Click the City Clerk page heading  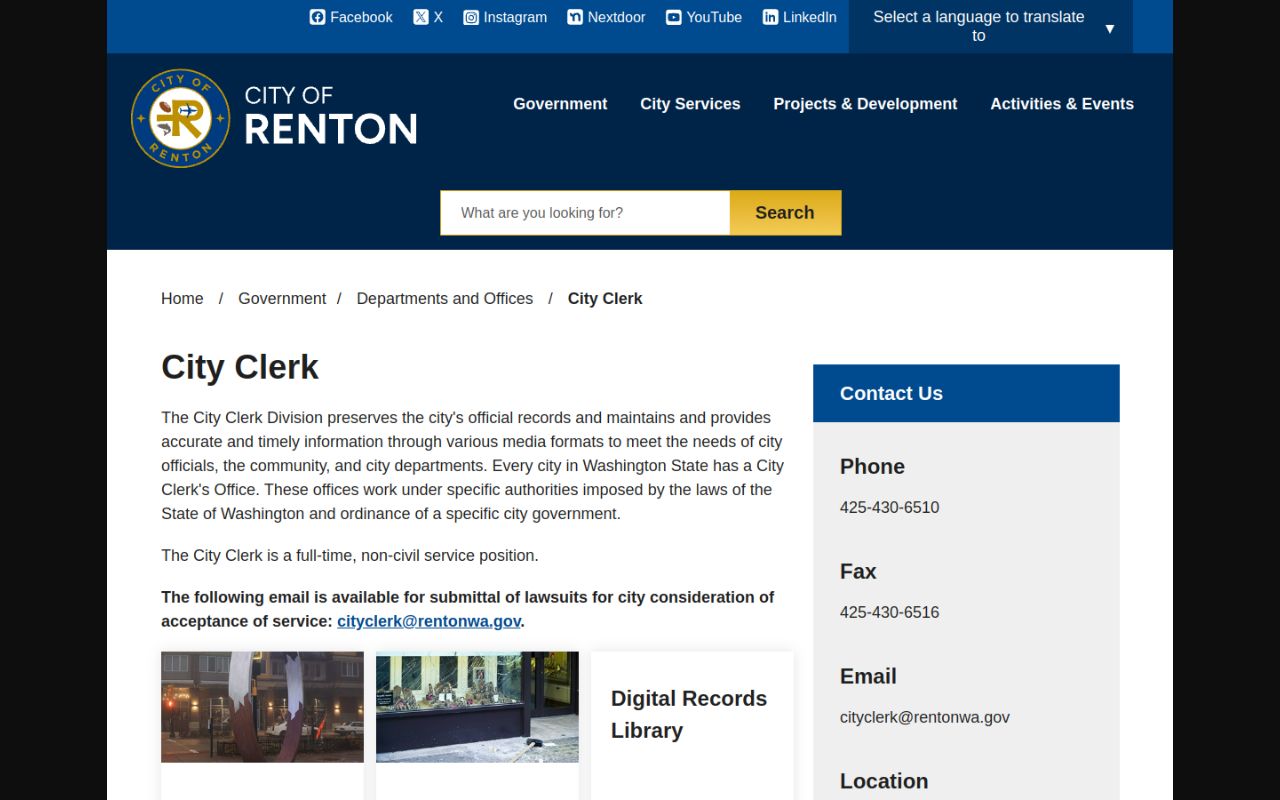240,367
